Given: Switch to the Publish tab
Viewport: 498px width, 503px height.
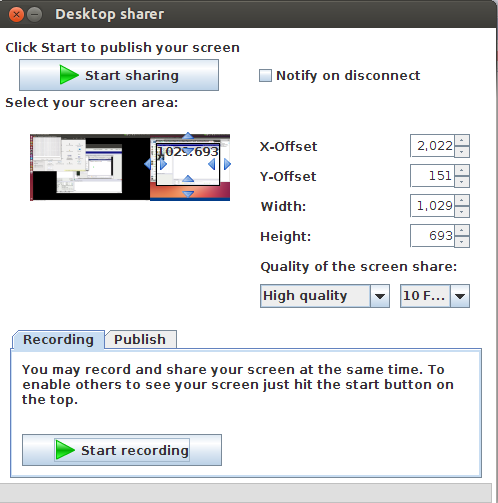Looking at the screenshot, I should point(140,339).
